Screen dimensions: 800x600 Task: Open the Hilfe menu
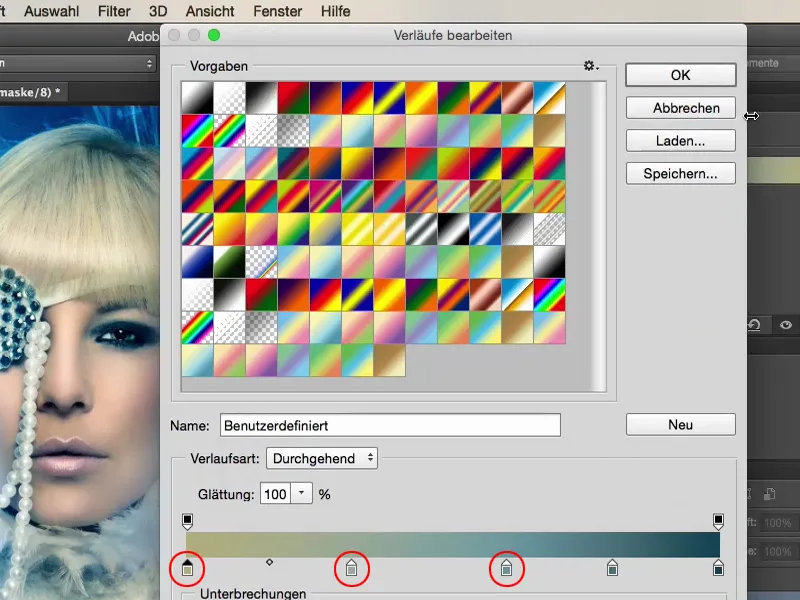[x=335, y=11]
